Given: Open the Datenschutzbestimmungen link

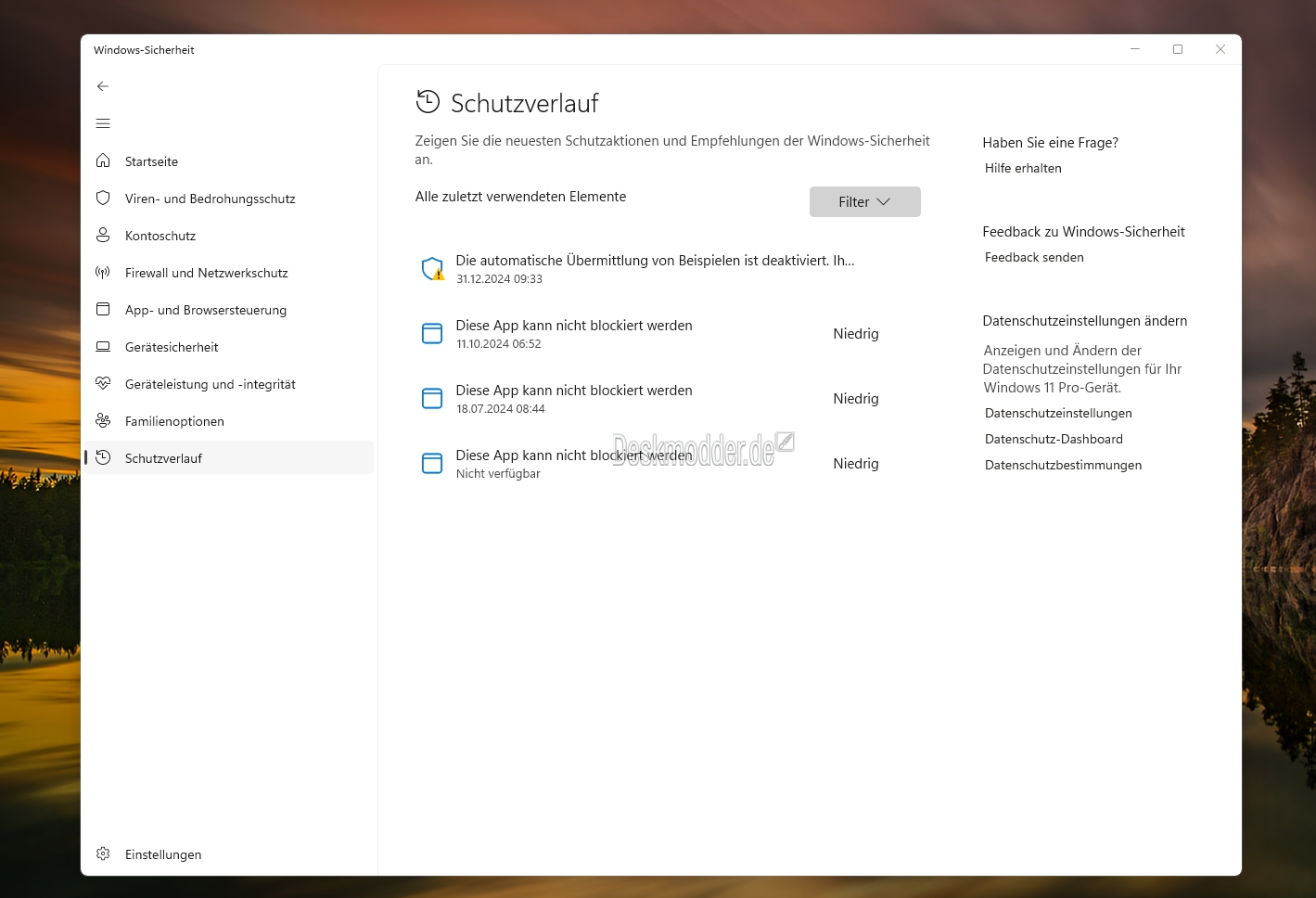Looking at the screenshot, I should 1063,465.
